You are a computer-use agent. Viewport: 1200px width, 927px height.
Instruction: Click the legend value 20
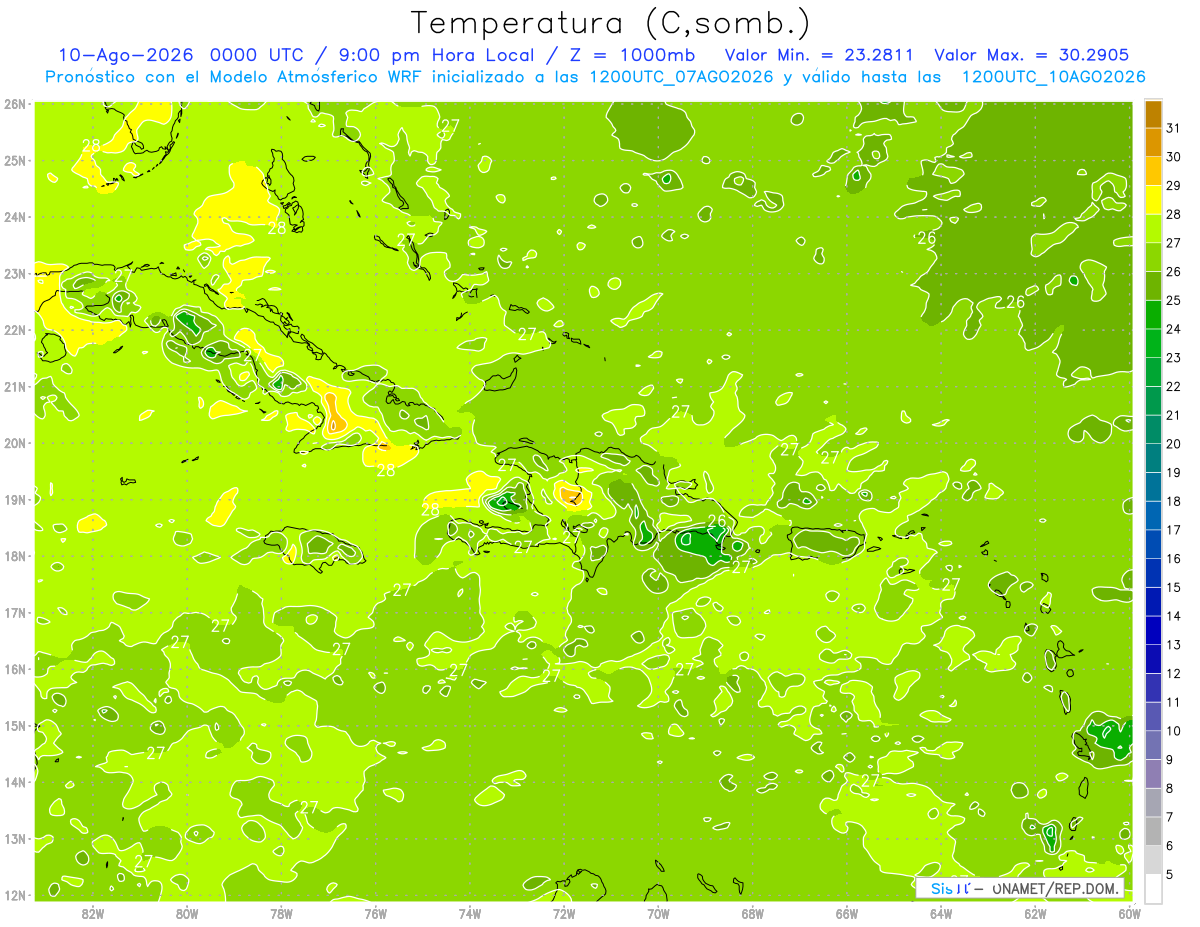click(x=1174, y=444)
